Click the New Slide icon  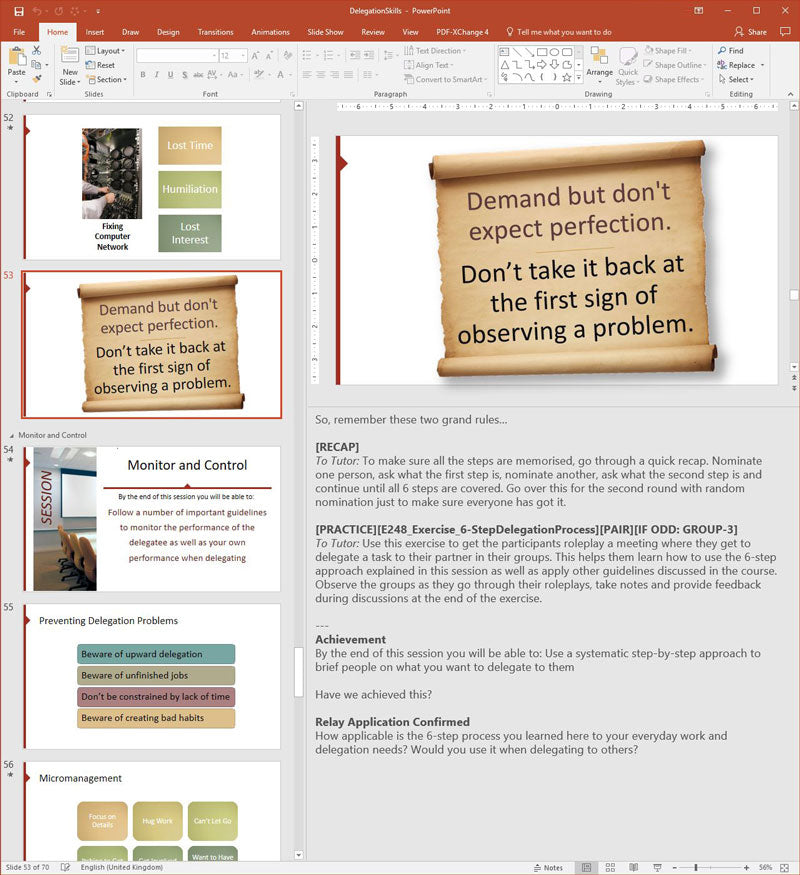70,55
